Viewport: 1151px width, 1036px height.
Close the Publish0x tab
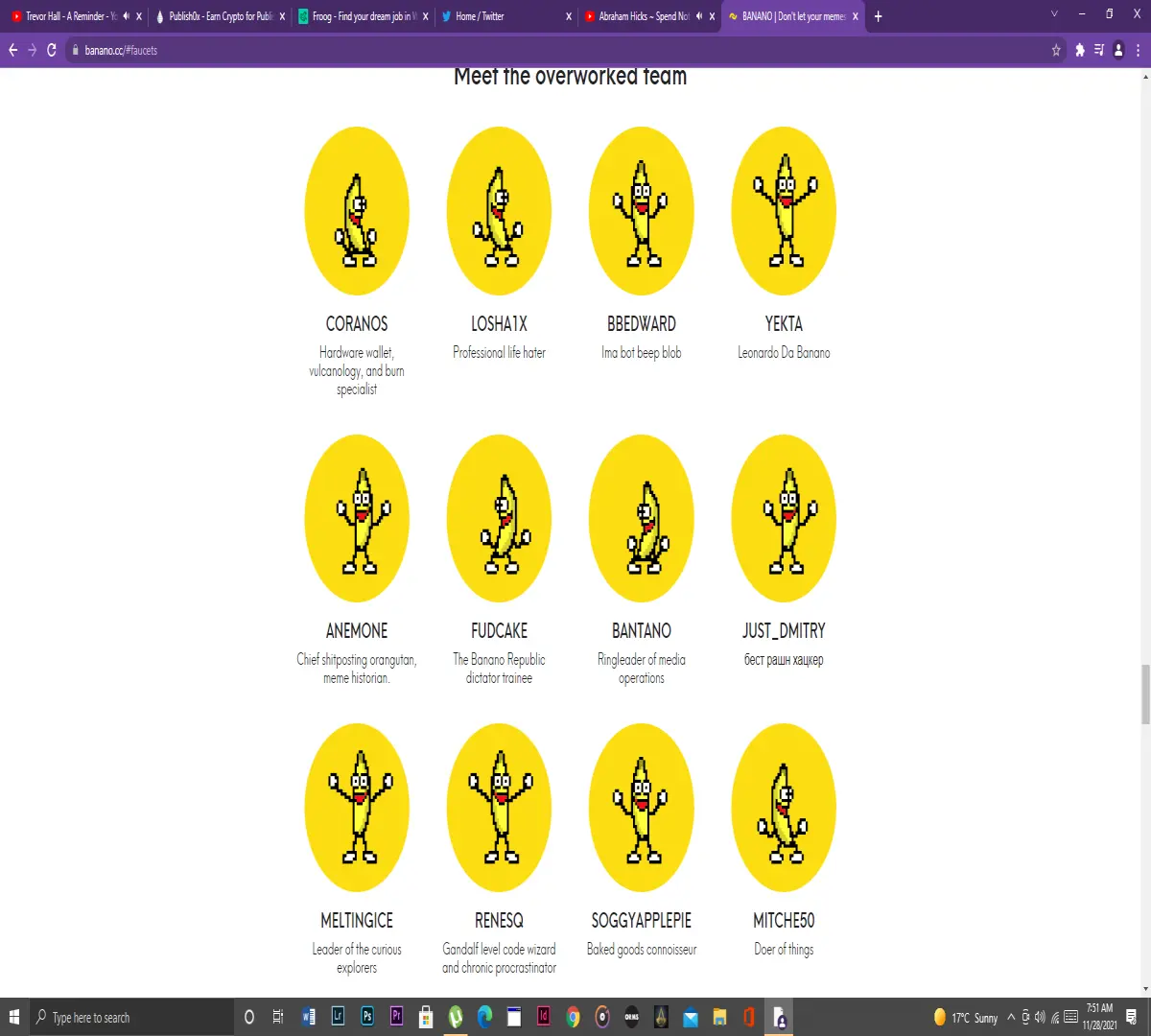282,16
